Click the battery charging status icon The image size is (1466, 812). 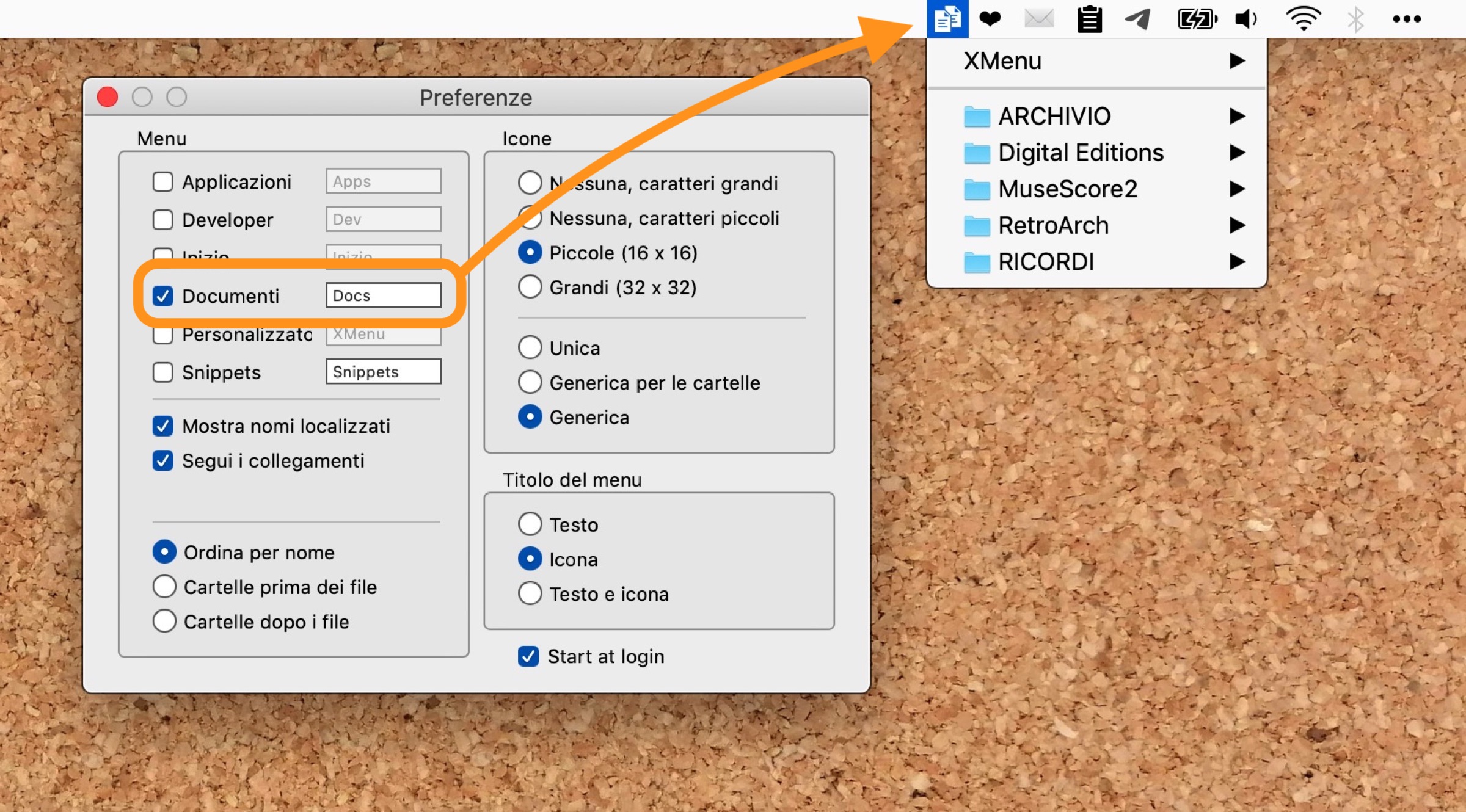[x=1197, y=19]
